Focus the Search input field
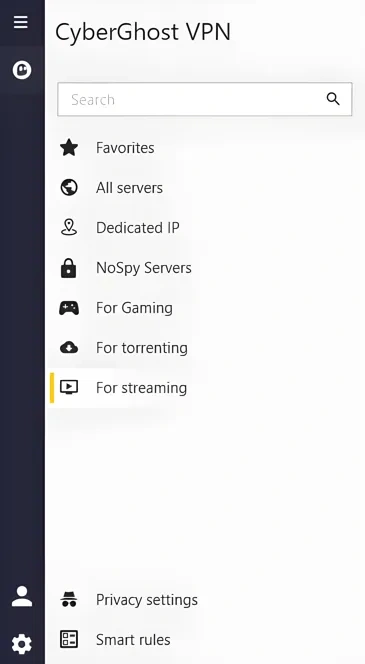This screenshot has width=365, height=664. (x=205, y=99)
